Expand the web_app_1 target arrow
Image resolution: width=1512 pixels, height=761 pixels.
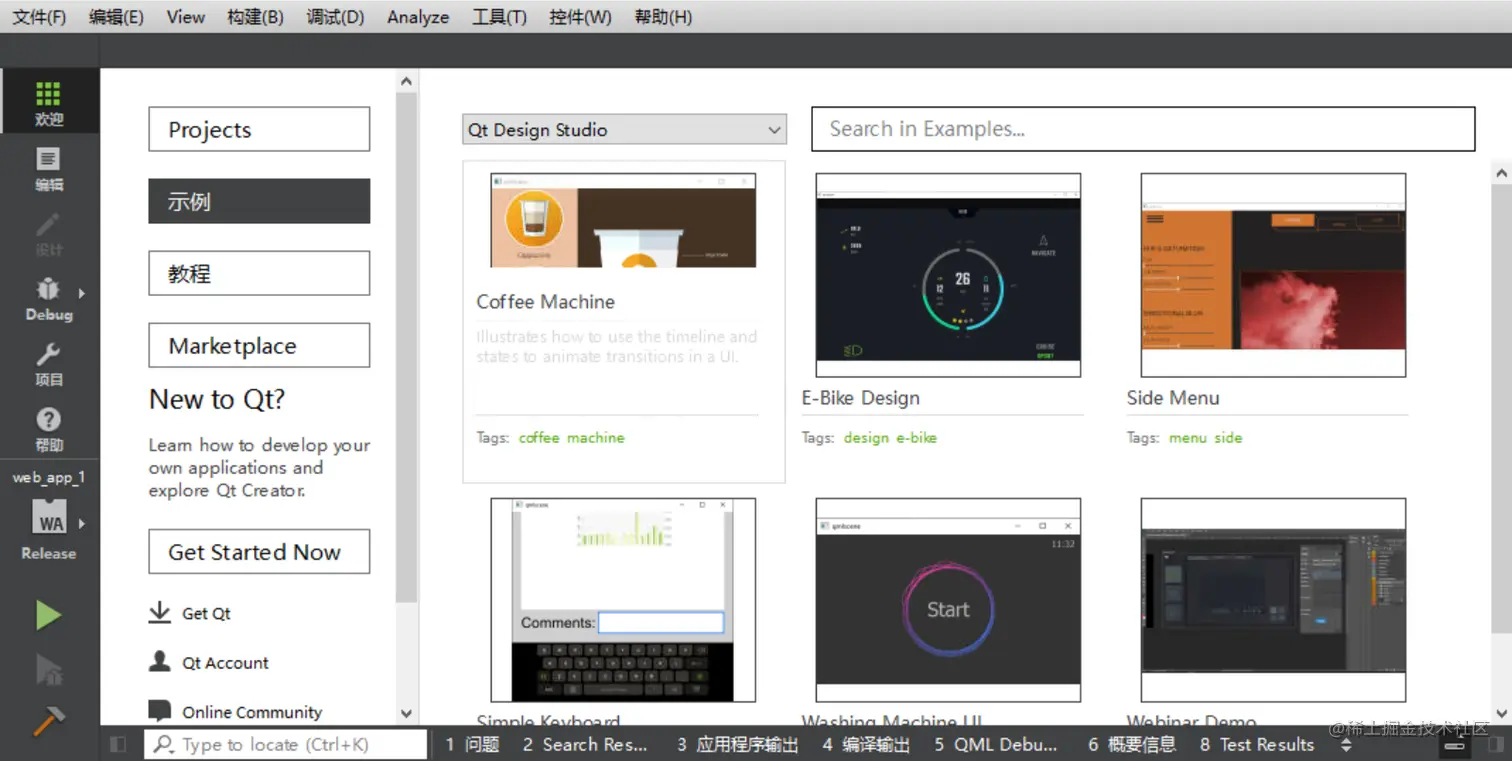pyautogui.click(x=82, y=523)
